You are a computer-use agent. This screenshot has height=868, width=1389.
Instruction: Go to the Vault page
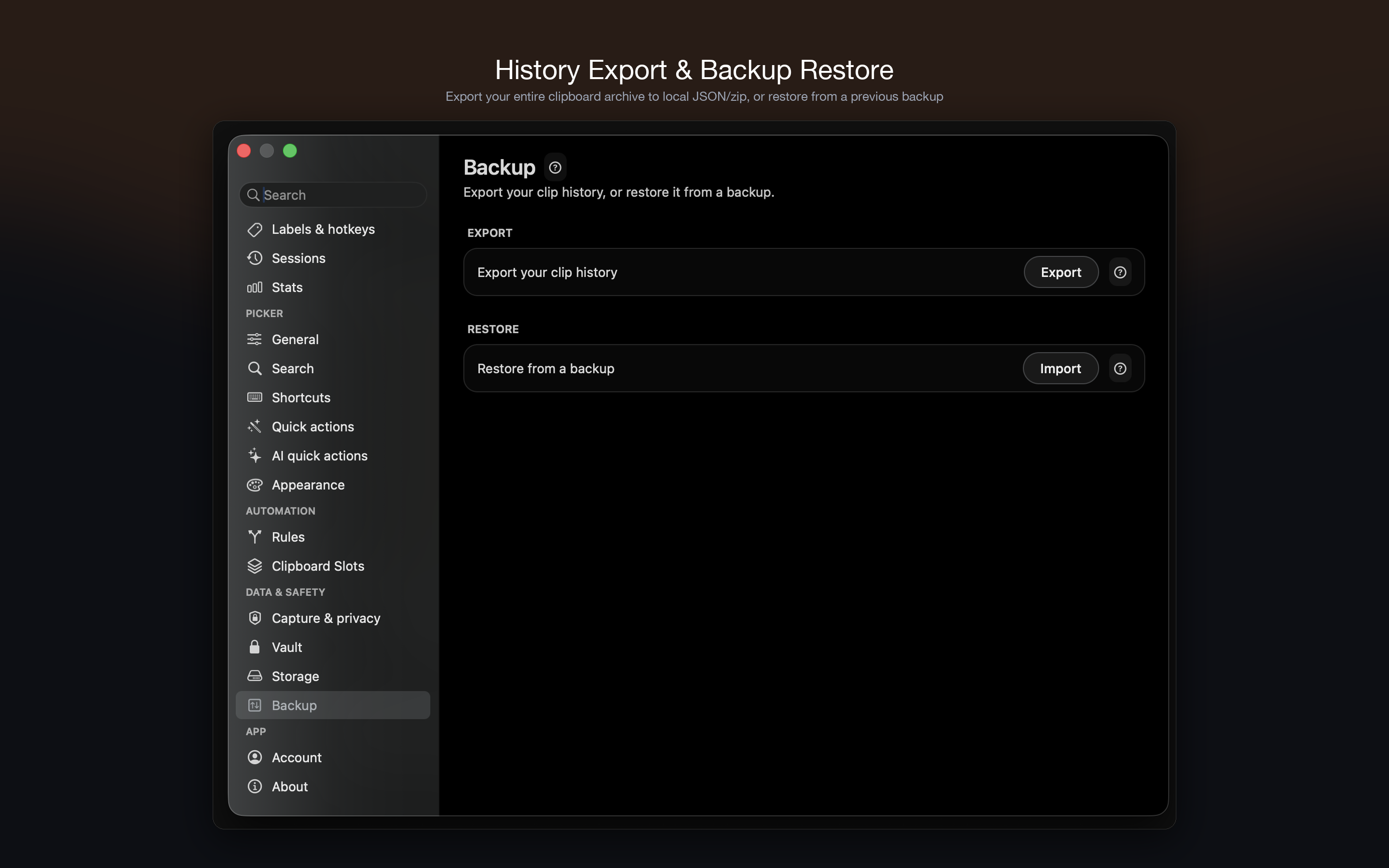[333, 647]
